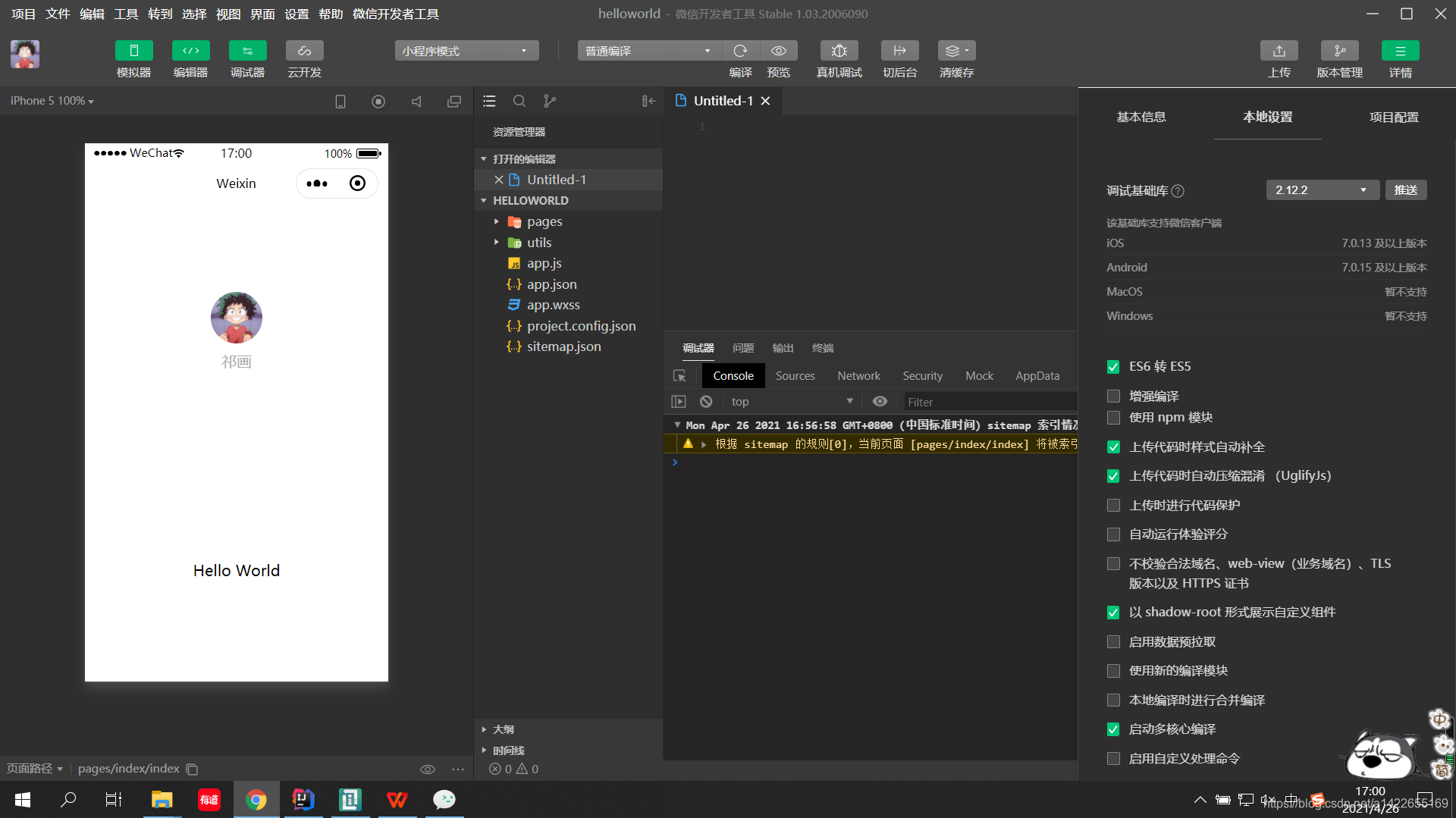Click the inspect element selector icon

(x=679, y=376)
